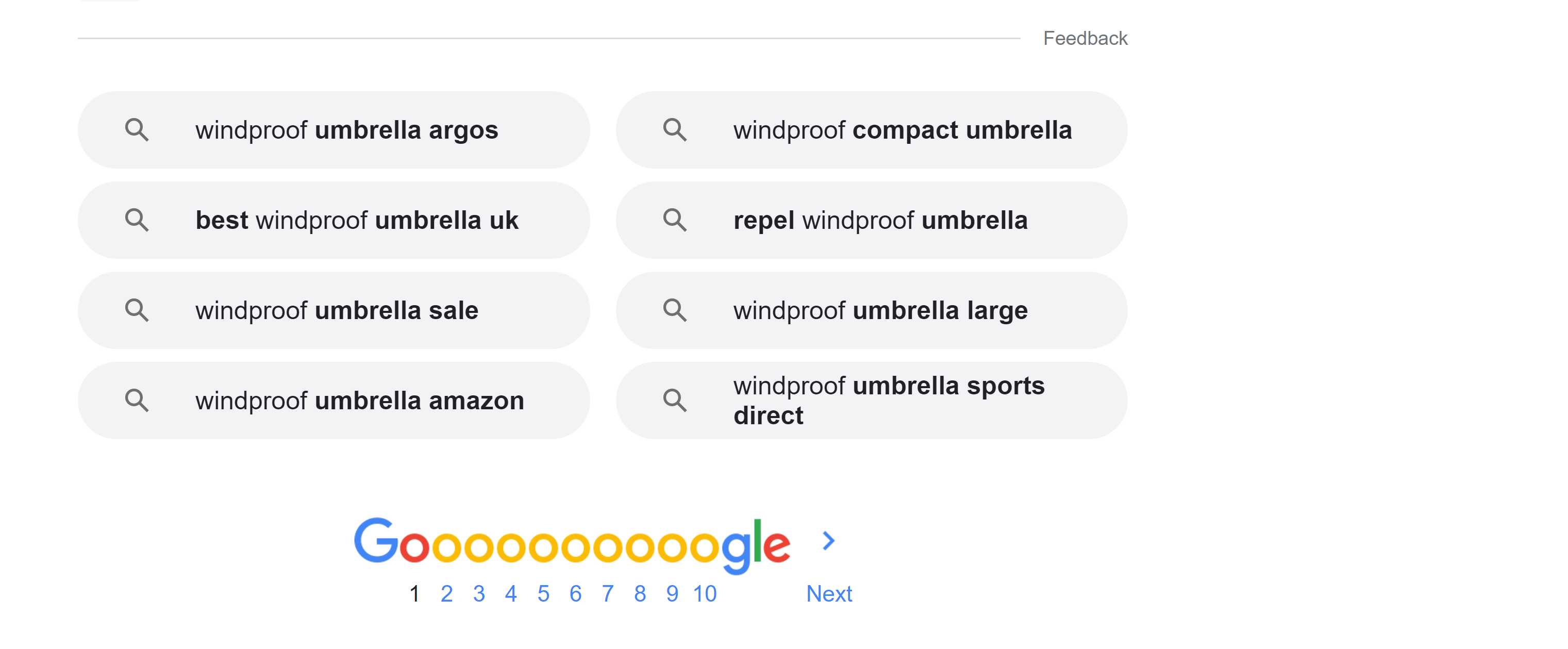Click the search icon next to 'repel windproof umbrella'
This screenshot has width=1568, height=649.
[x=674, y=220]
